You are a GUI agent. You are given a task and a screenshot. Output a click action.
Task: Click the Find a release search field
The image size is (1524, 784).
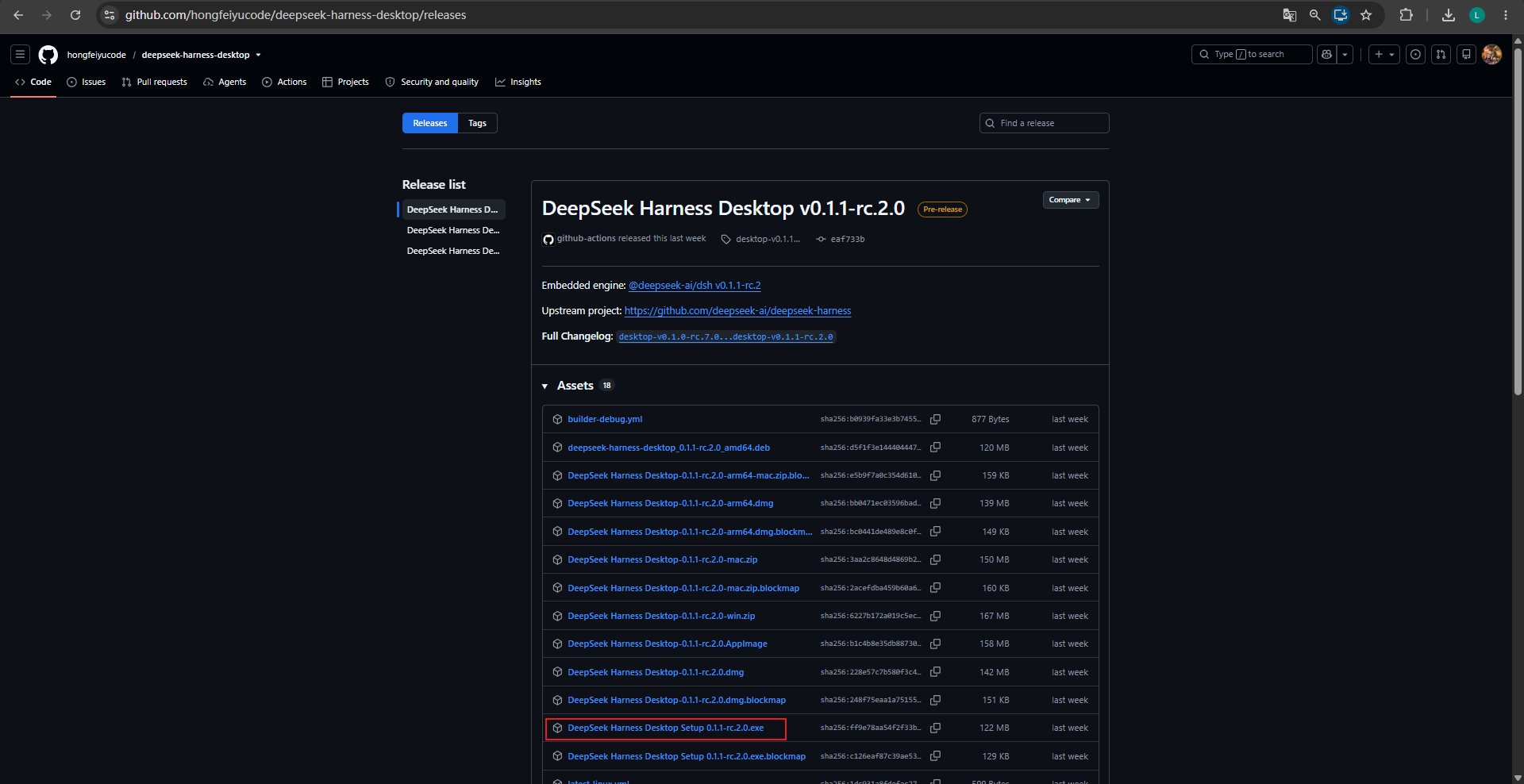click(1045, 123)
